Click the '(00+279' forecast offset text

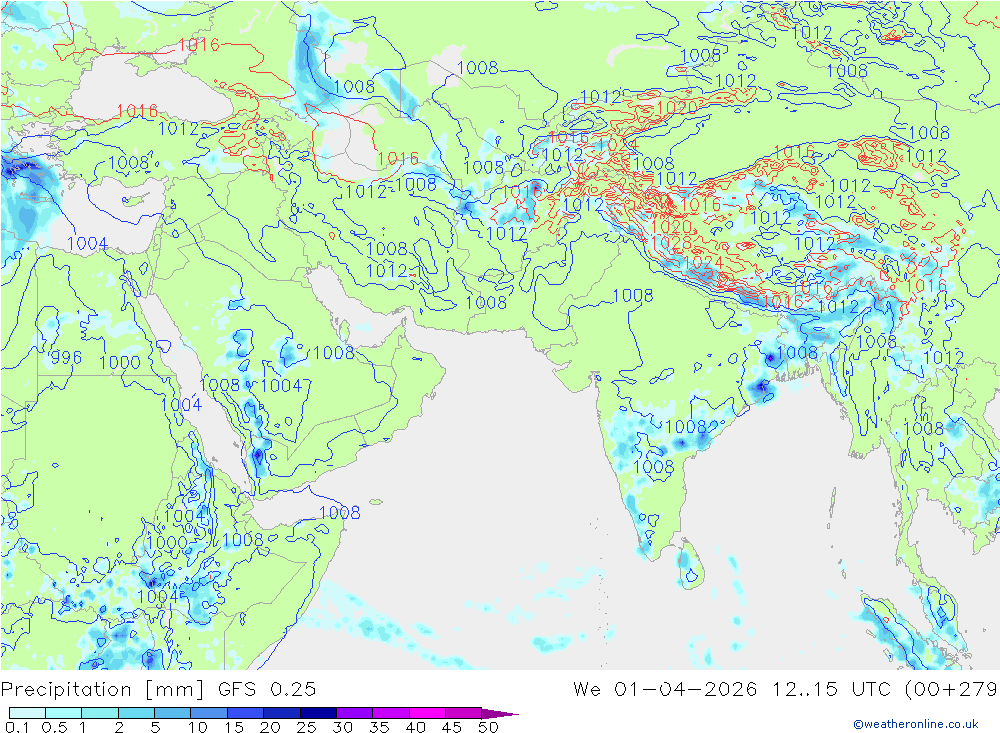(x=951, y=689)
